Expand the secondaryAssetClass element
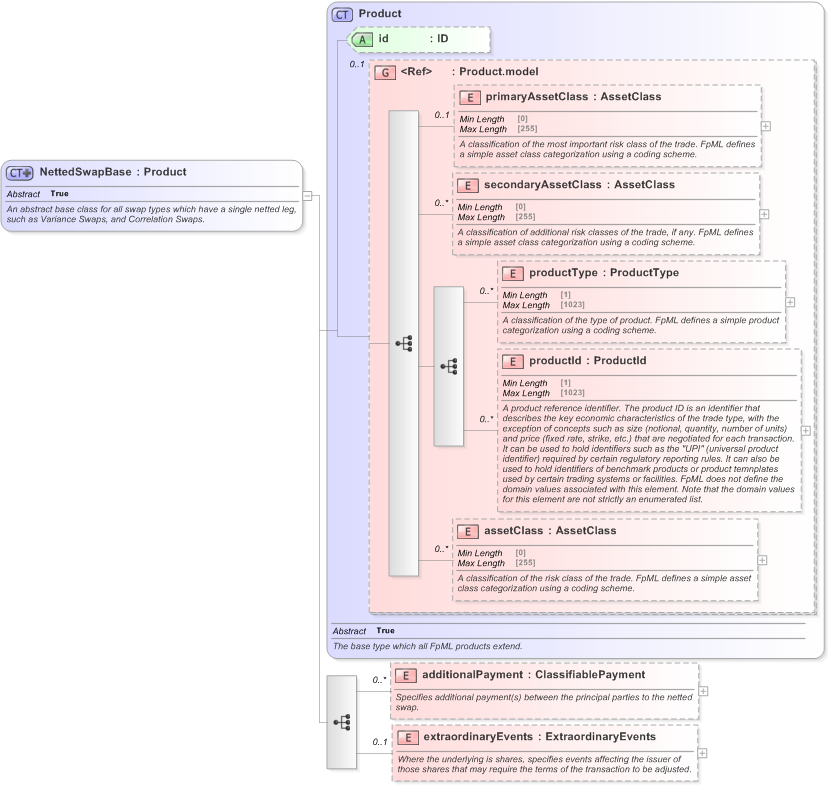Image resolution: width=828 pixels, height=787 pixels. 764,214
